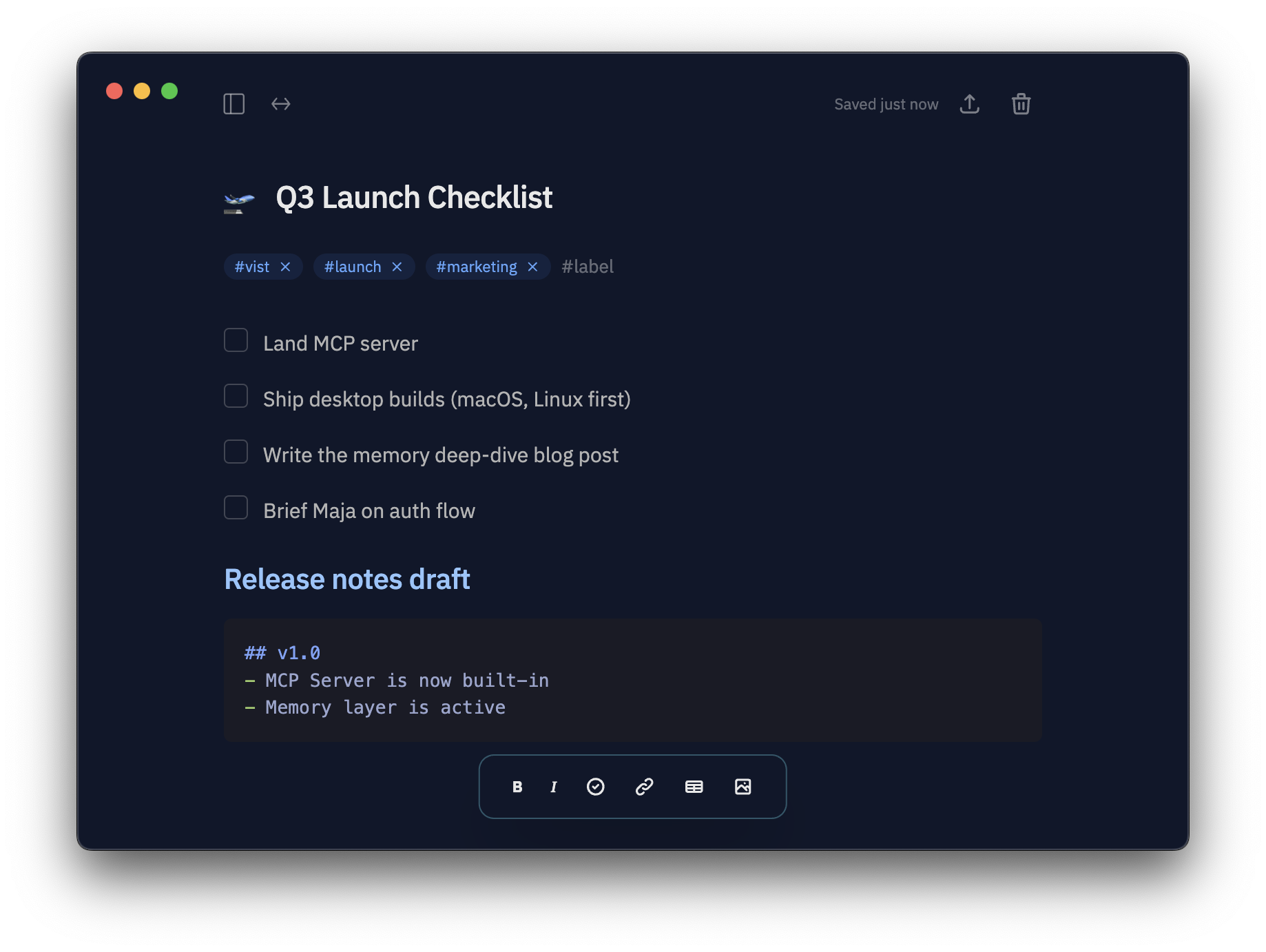Delete note with trash icon
This screenshot has height=952, width=1266.
(x=1021, y=104)
